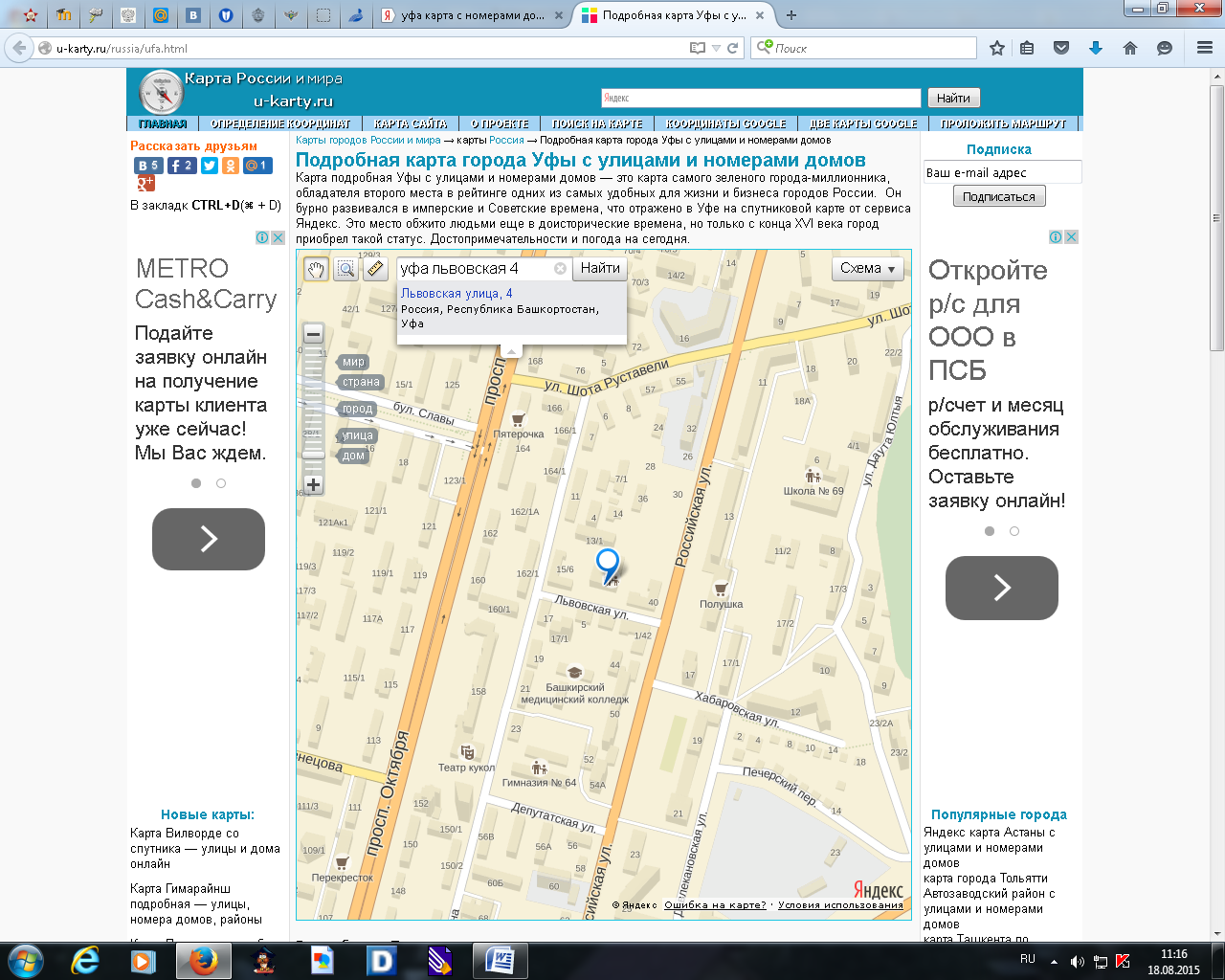Click the Подписаться subscribe button
This screenshot has height=980, width=1225.
point(999,196)
